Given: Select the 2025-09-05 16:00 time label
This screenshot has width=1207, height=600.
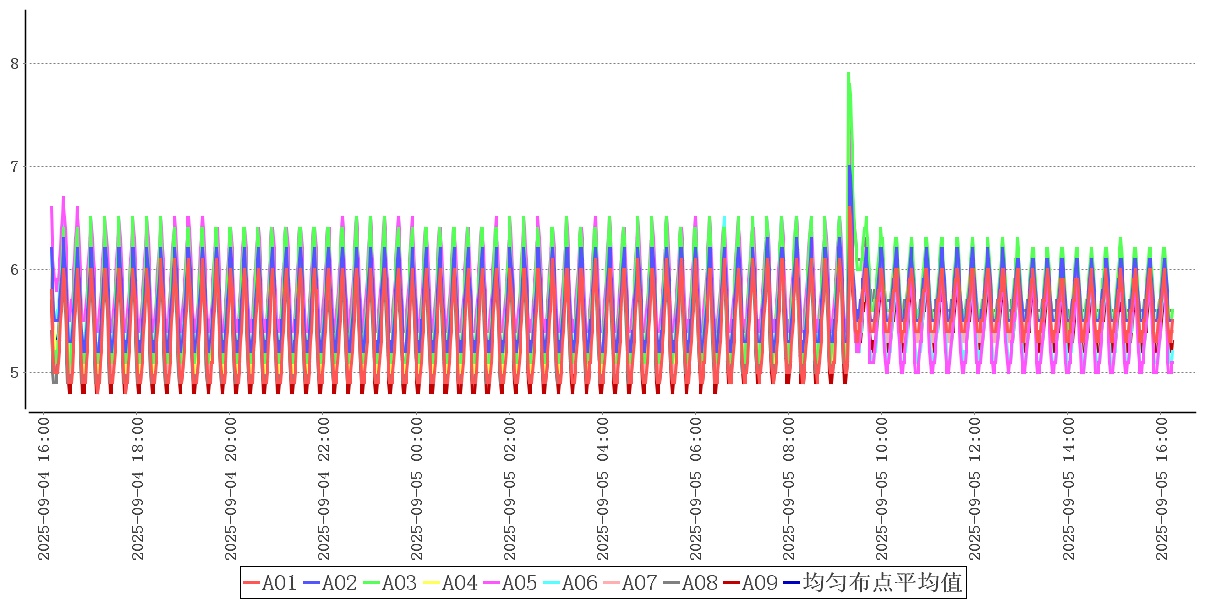Looking at the screenshot, I should [x=1160, y=490].
